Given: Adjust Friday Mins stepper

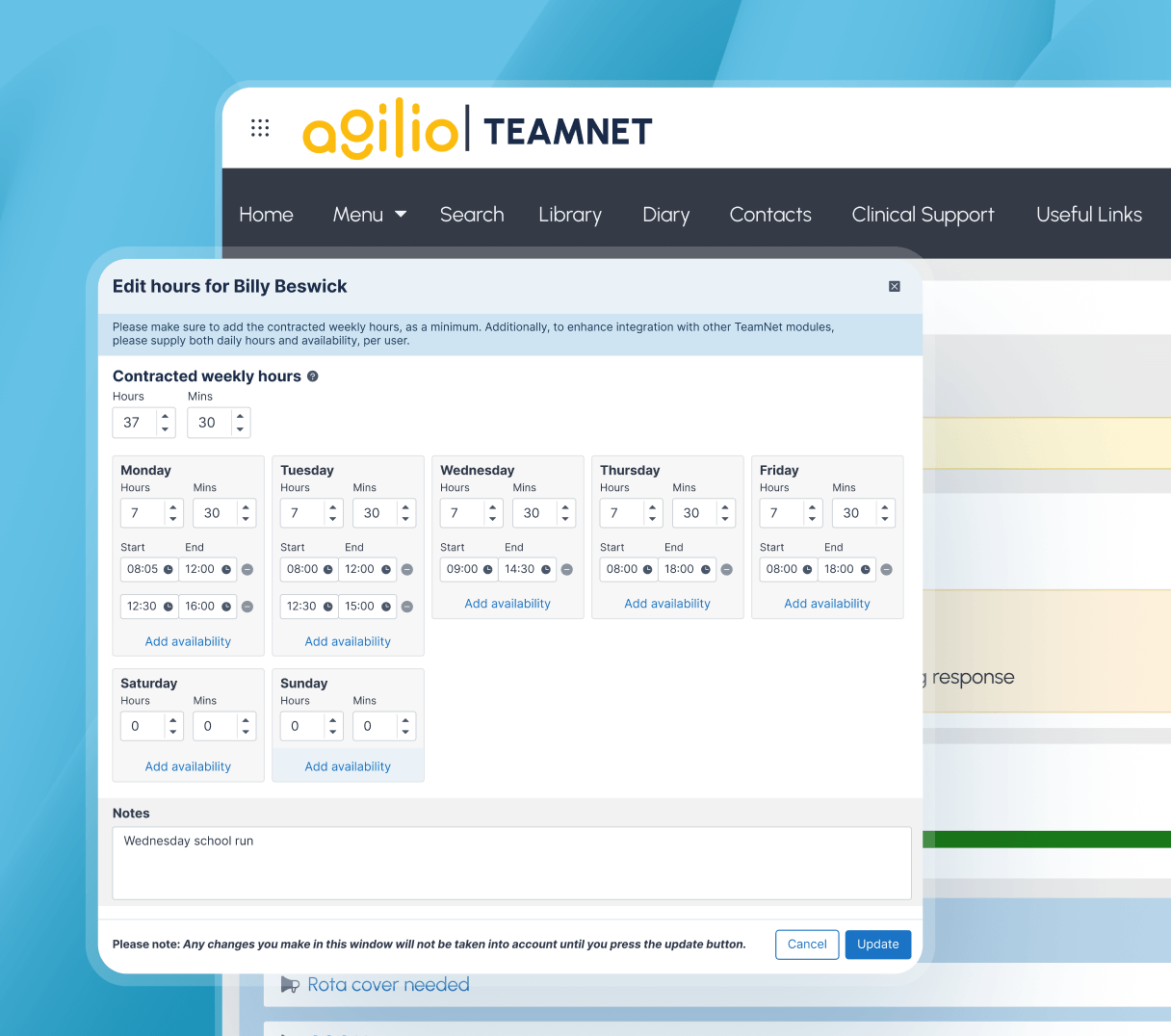Looking at the screenshot, I should click(886, 513).
